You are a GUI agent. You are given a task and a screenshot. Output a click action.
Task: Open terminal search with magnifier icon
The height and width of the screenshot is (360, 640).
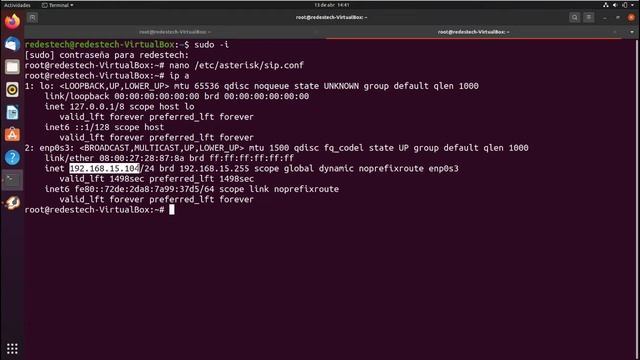[574, 18]
